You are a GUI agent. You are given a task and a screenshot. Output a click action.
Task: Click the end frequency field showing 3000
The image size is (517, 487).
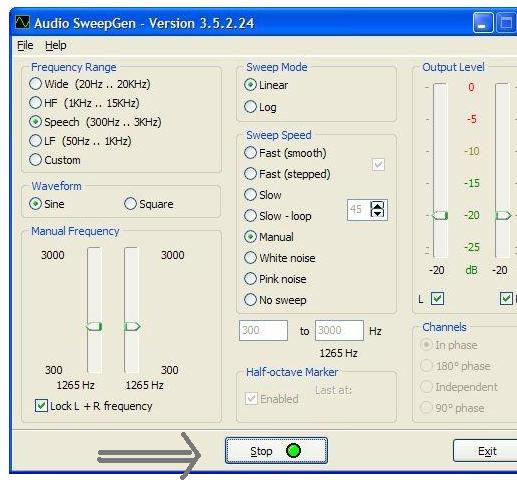pyautogui.click(x=339, y=330)
